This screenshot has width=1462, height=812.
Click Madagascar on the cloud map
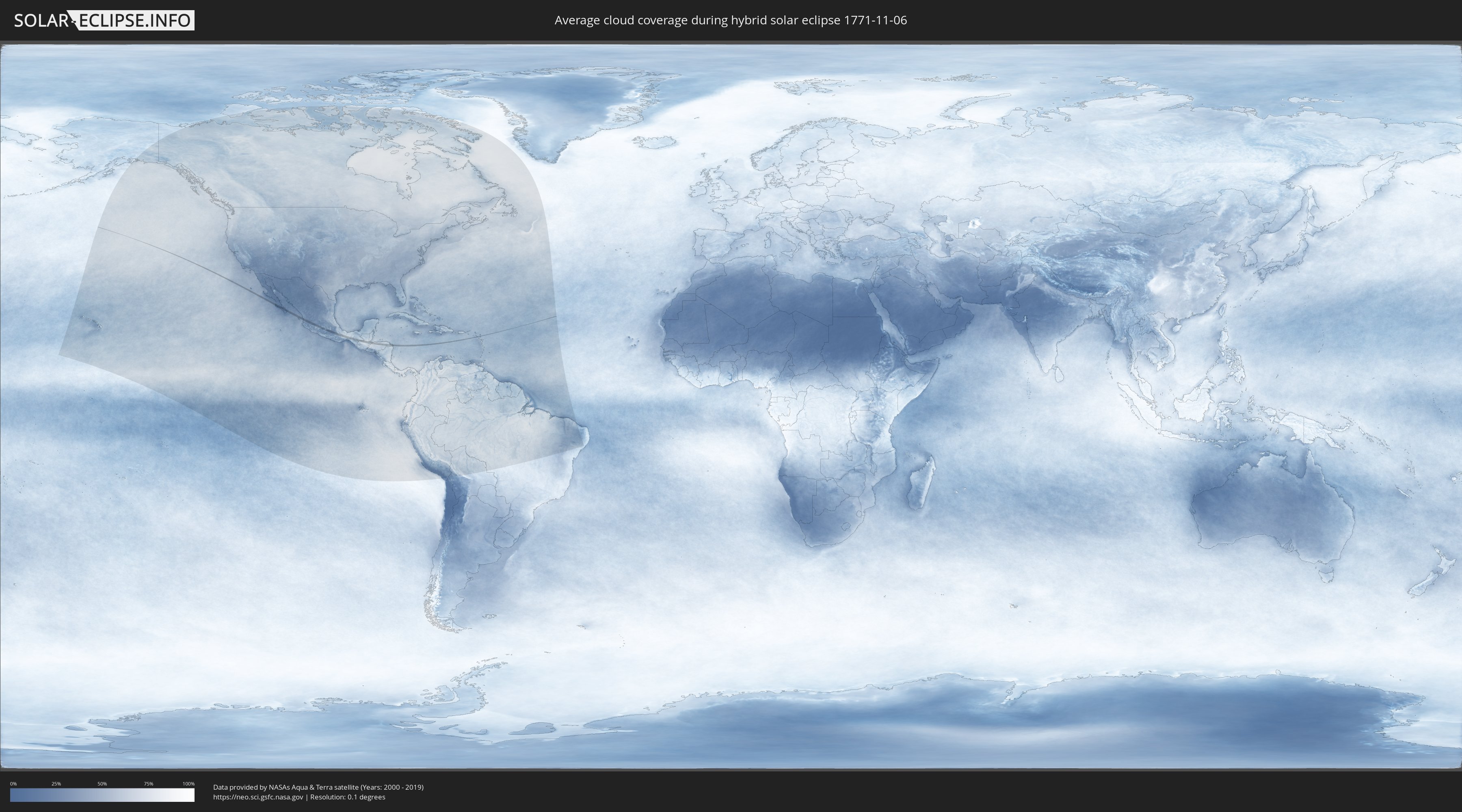click(x=921, y=482)
